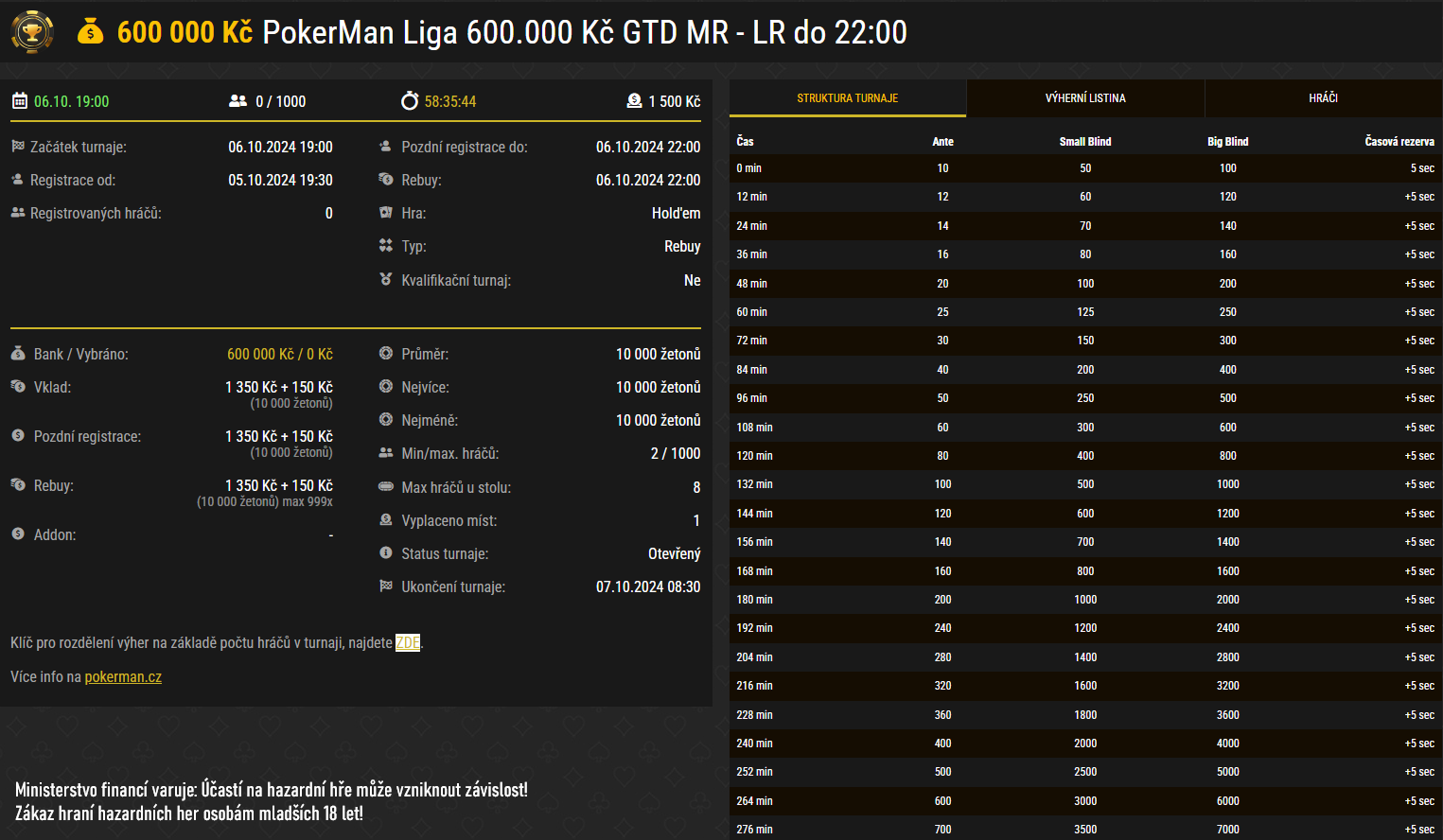This screenshot has height=840, width=1443.
Task: Click coins icon beside Rebuy deadline
Action: point(385,179)
